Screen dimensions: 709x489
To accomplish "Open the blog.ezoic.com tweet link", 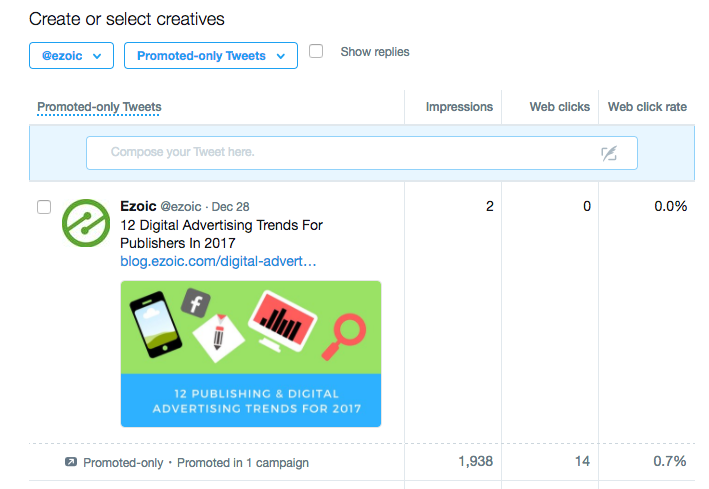I will click(218, 261).
